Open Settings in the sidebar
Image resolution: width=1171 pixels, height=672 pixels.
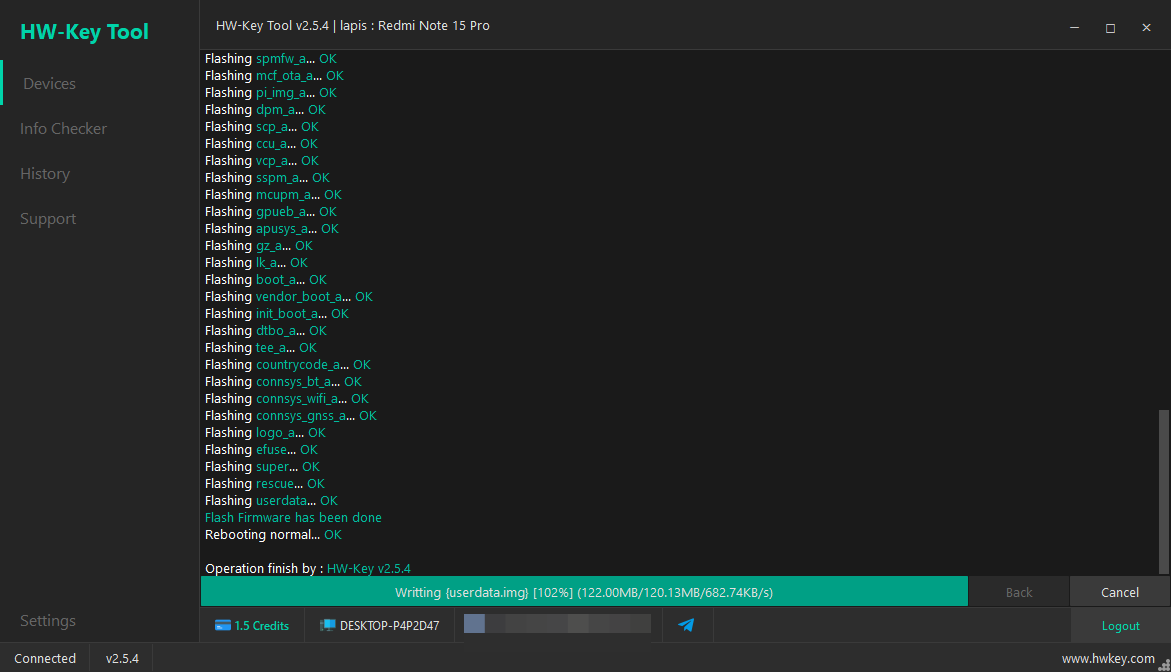pos(48,620)
